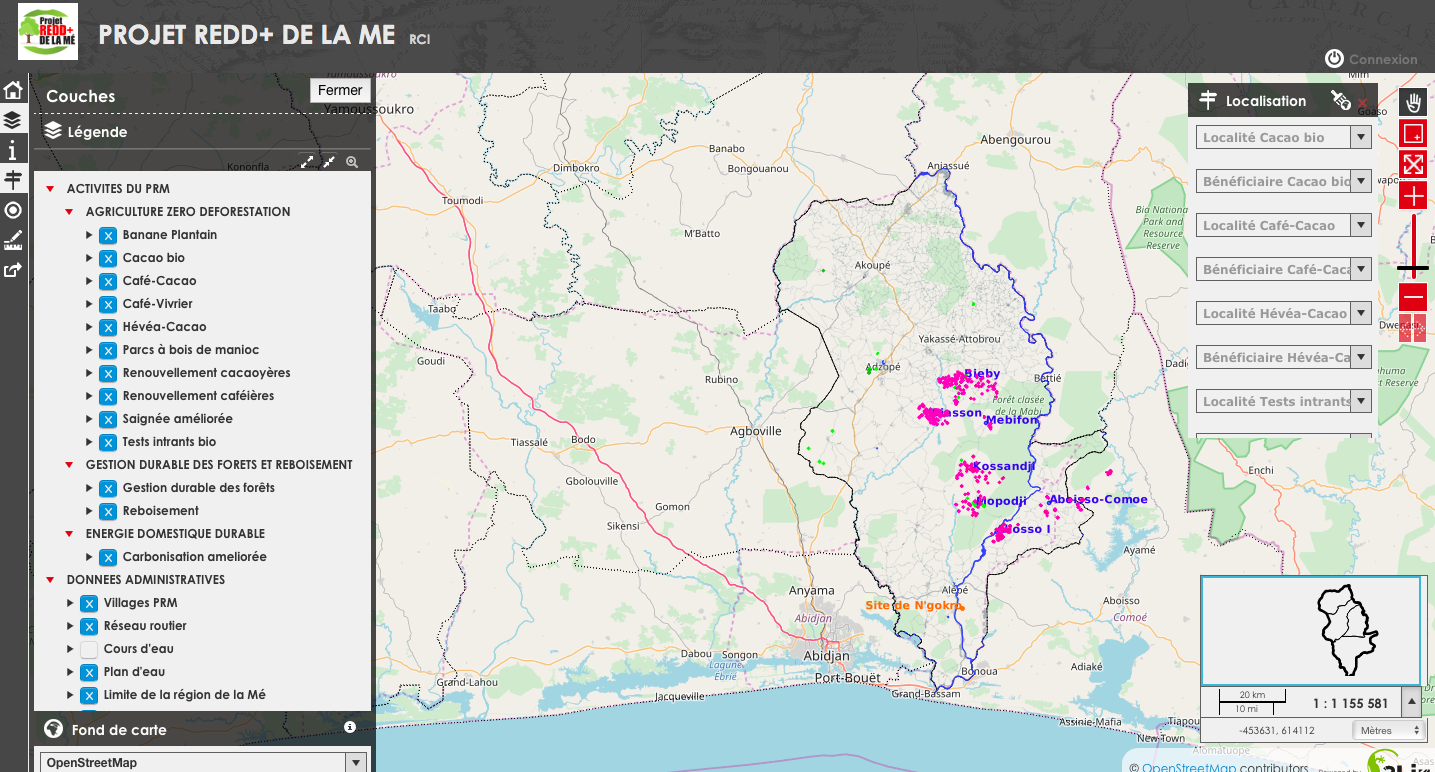This screenshot has height=772, width=1435.
Task: Close the layers panel with Fermer
Action: (340, 90)
